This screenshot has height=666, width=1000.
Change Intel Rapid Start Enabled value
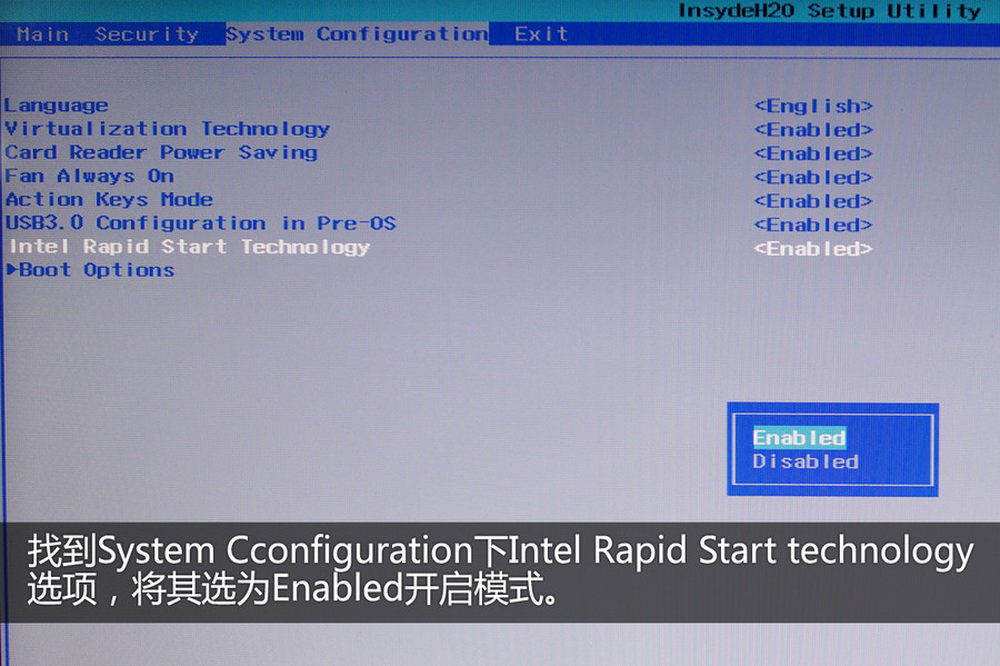point(813,249)
